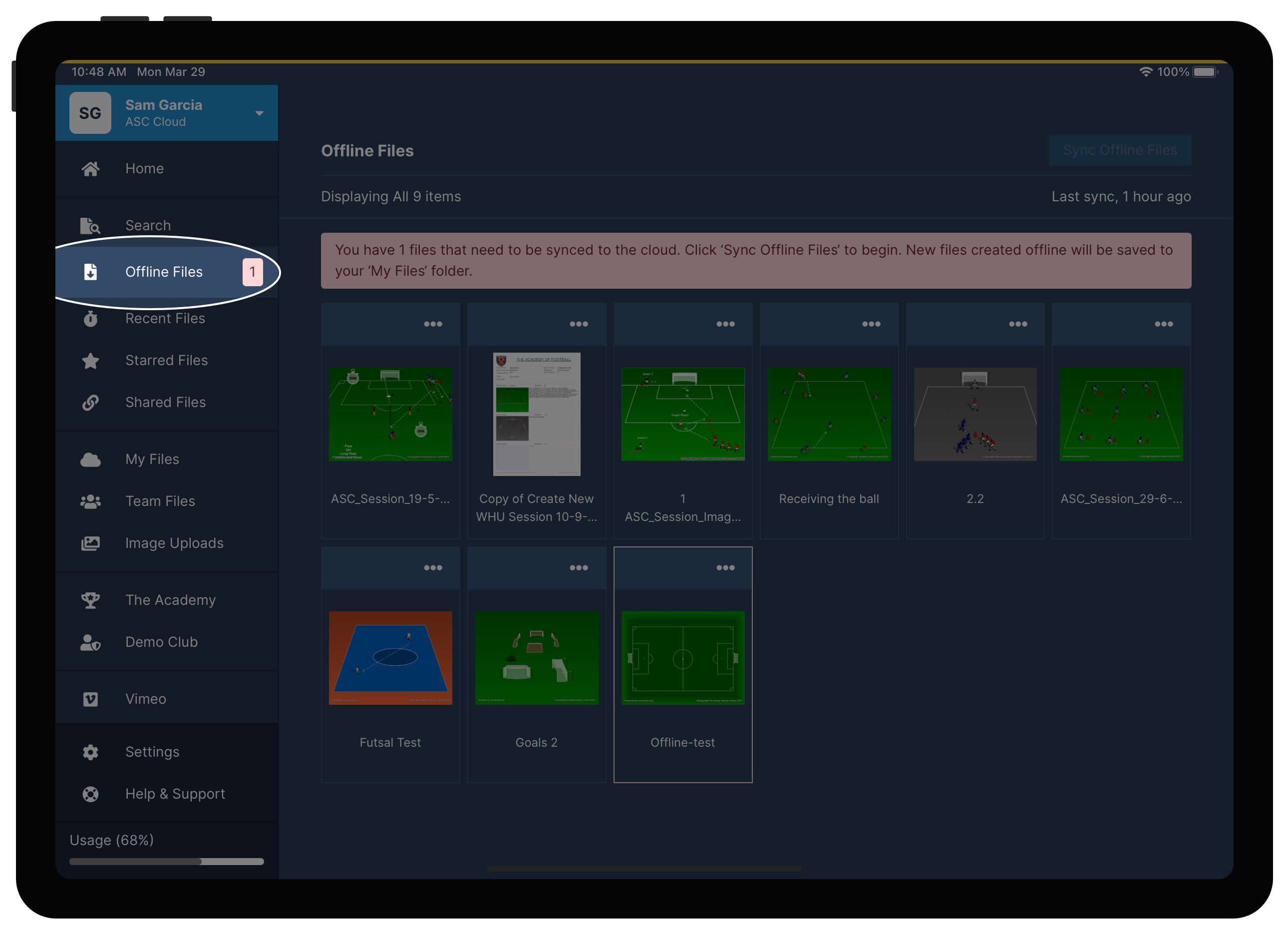Expand the Sam Garcia account dropdown

(259, 113)
